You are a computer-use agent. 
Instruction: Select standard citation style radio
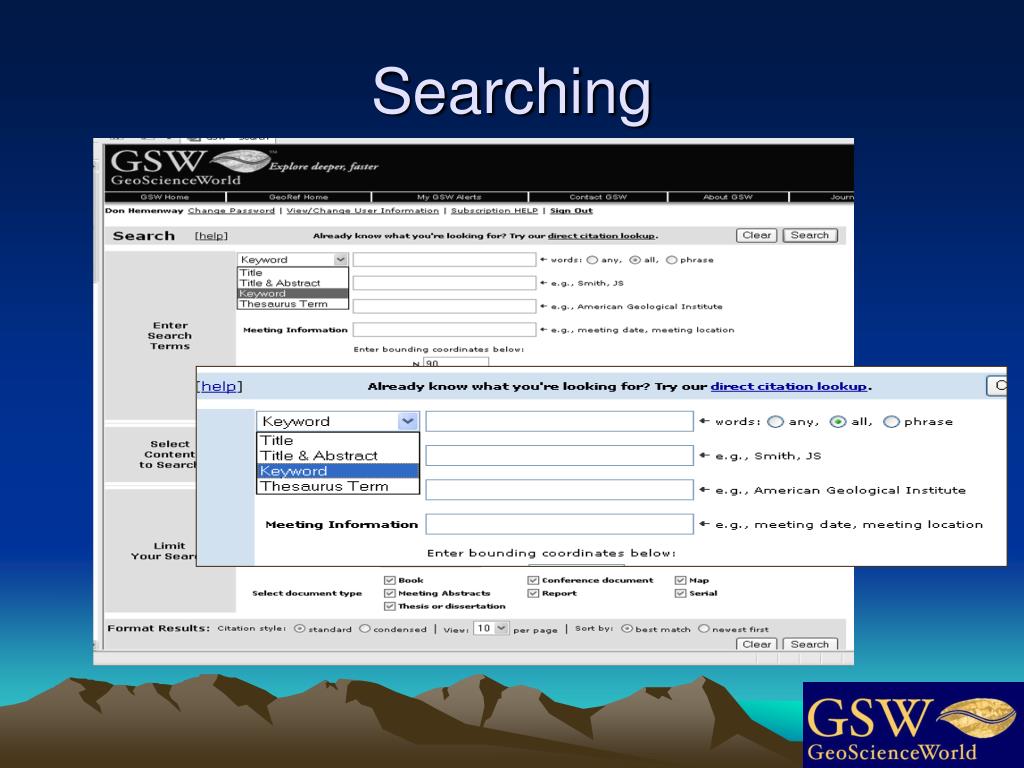pyautogui.click(x=299, y=628)
